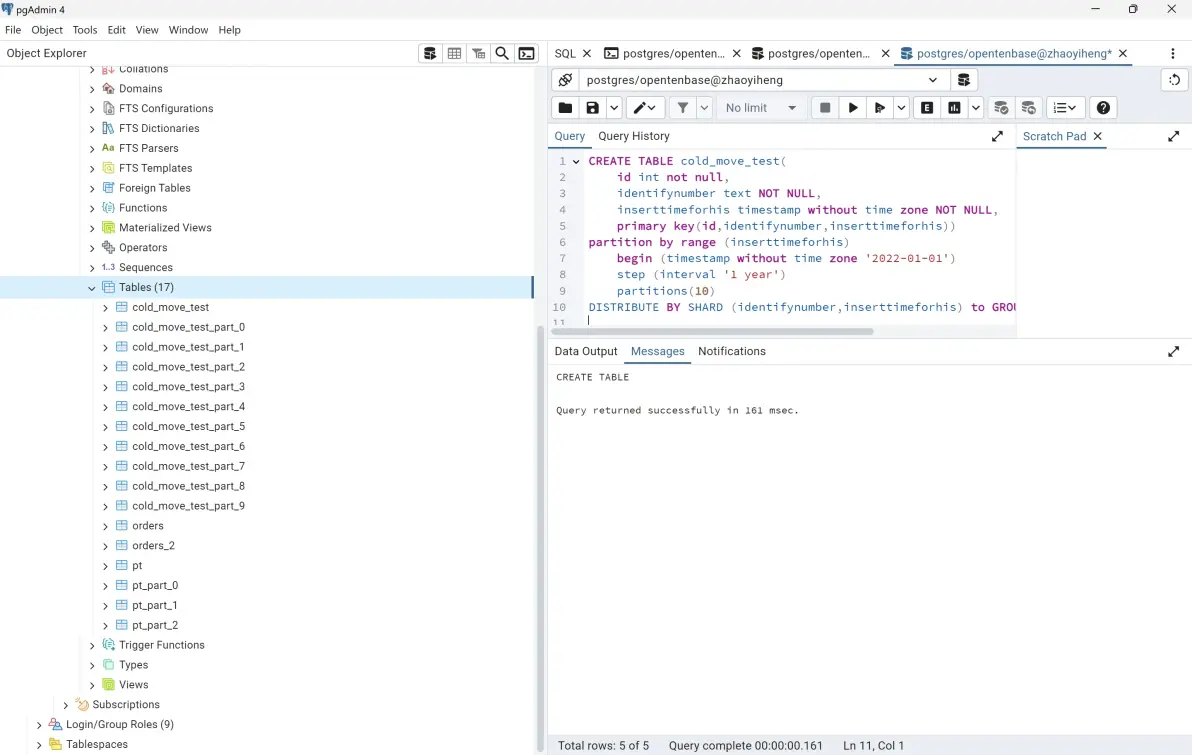The image size is (1192, 755).
Task: Open the Window menu
Action: [188, 30]
